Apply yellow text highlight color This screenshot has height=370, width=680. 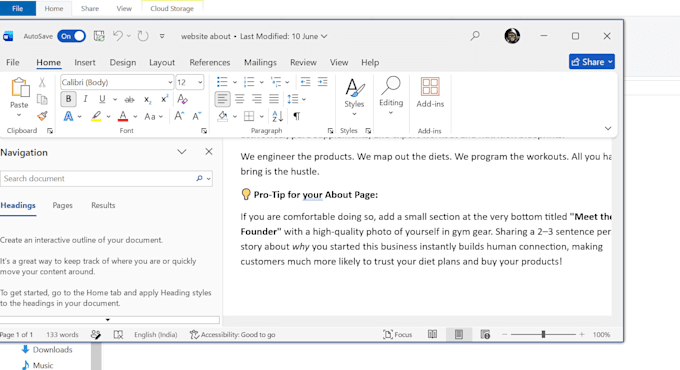(96, 116)
